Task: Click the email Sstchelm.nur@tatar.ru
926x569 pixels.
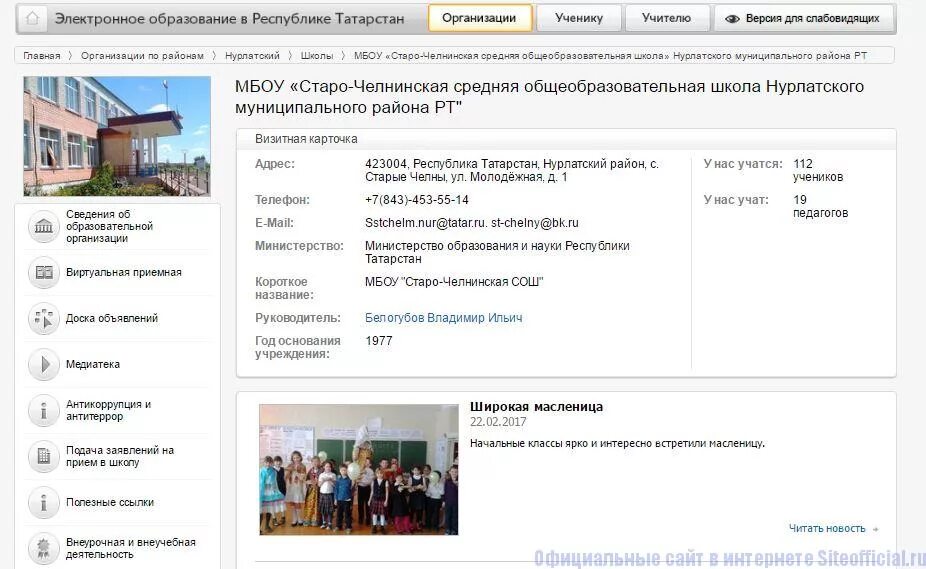Action: pyautogui.click(x=426, y=223)
